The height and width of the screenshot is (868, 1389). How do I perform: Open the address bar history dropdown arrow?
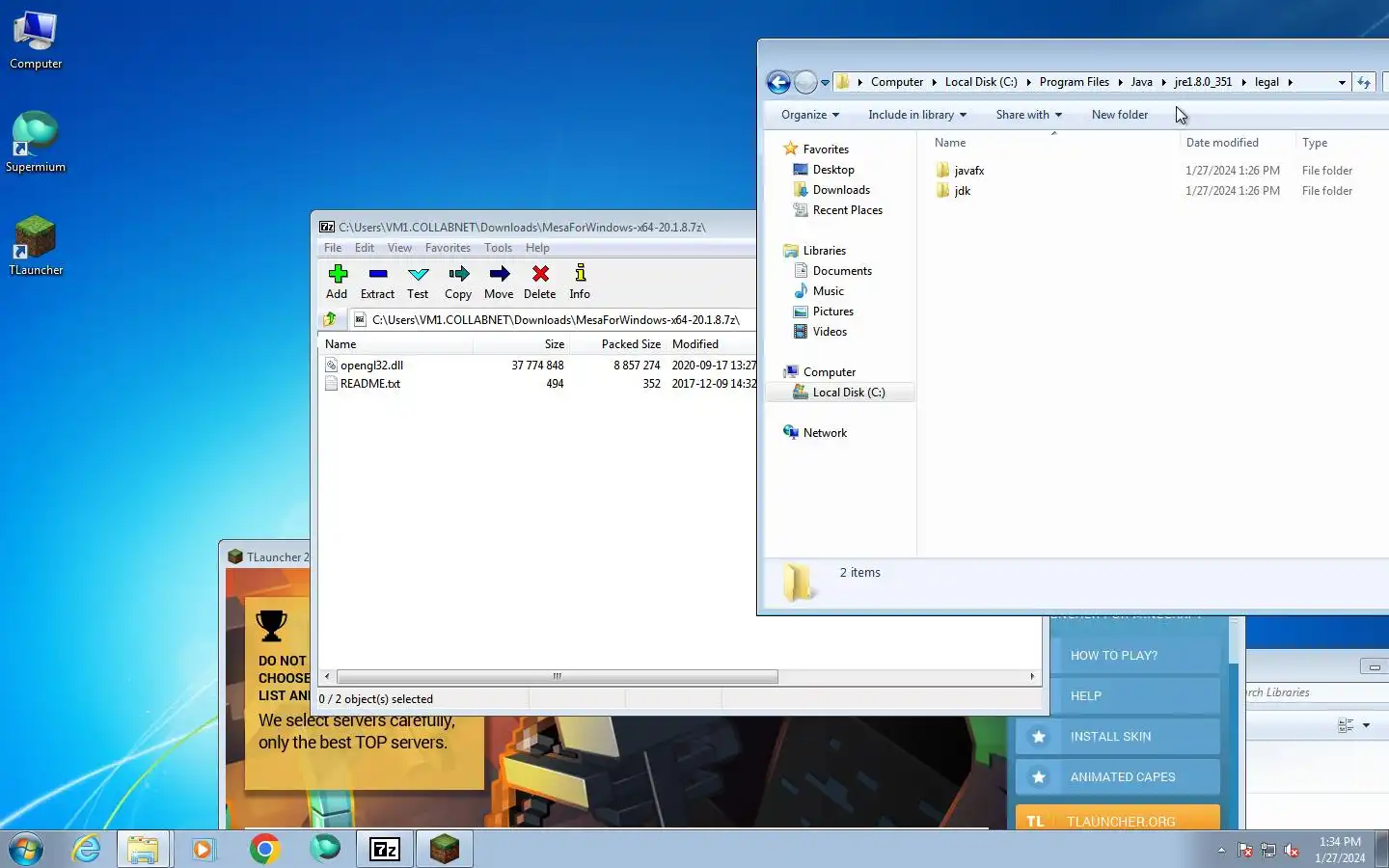click(x=1342, y=83)
